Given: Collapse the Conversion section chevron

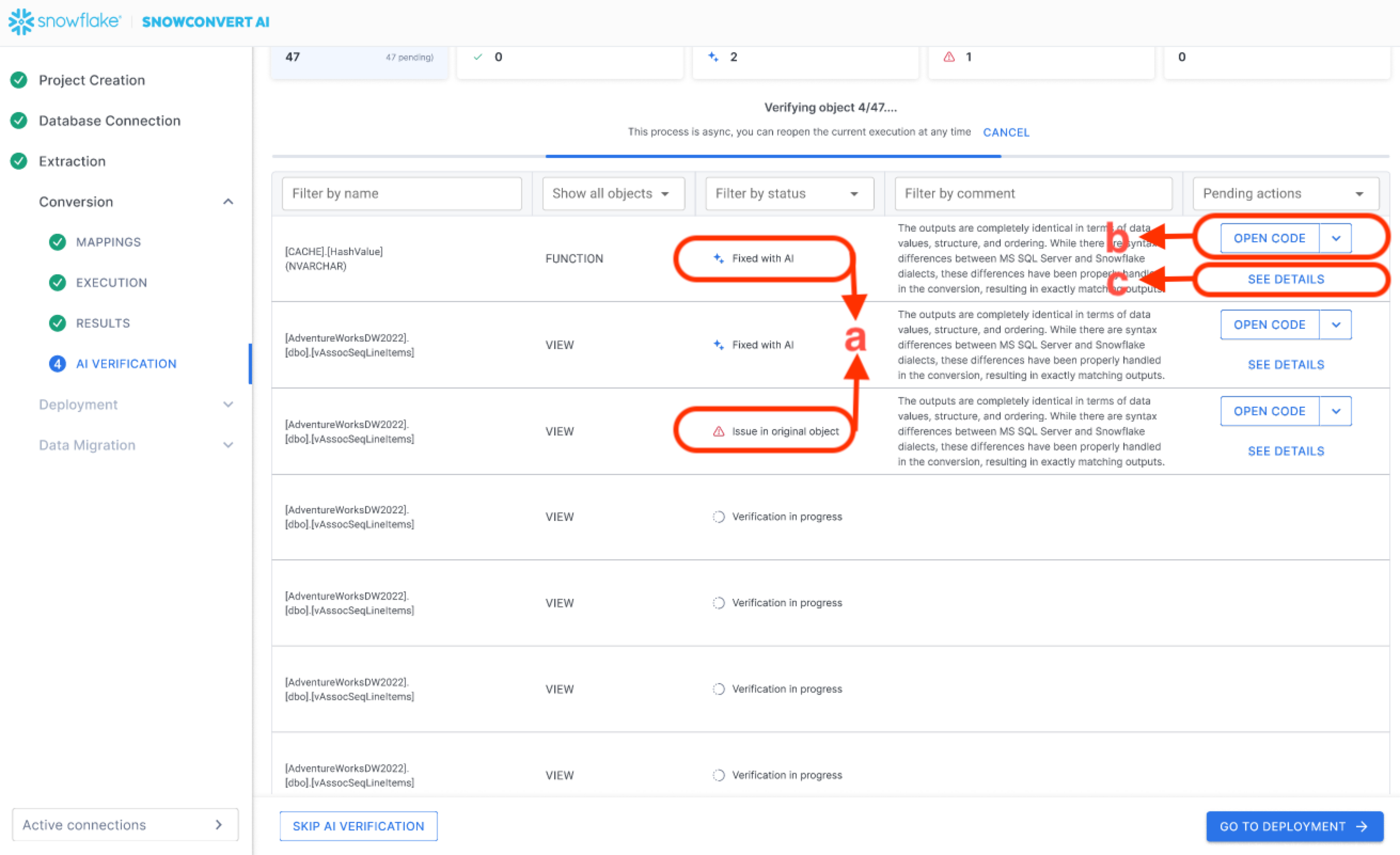Looking at the screenshot, I should [x=229, y=202].
